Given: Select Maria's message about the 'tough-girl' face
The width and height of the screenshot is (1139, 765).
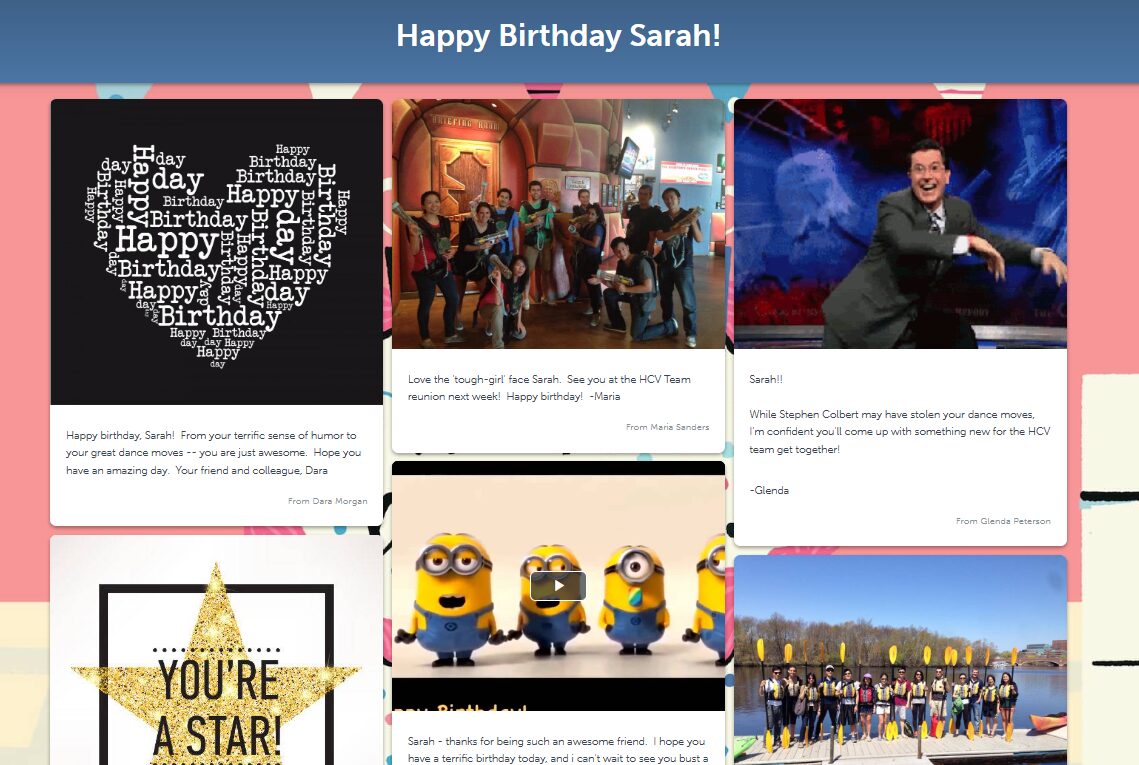Looking at the screenshot, I should (548, 387).
